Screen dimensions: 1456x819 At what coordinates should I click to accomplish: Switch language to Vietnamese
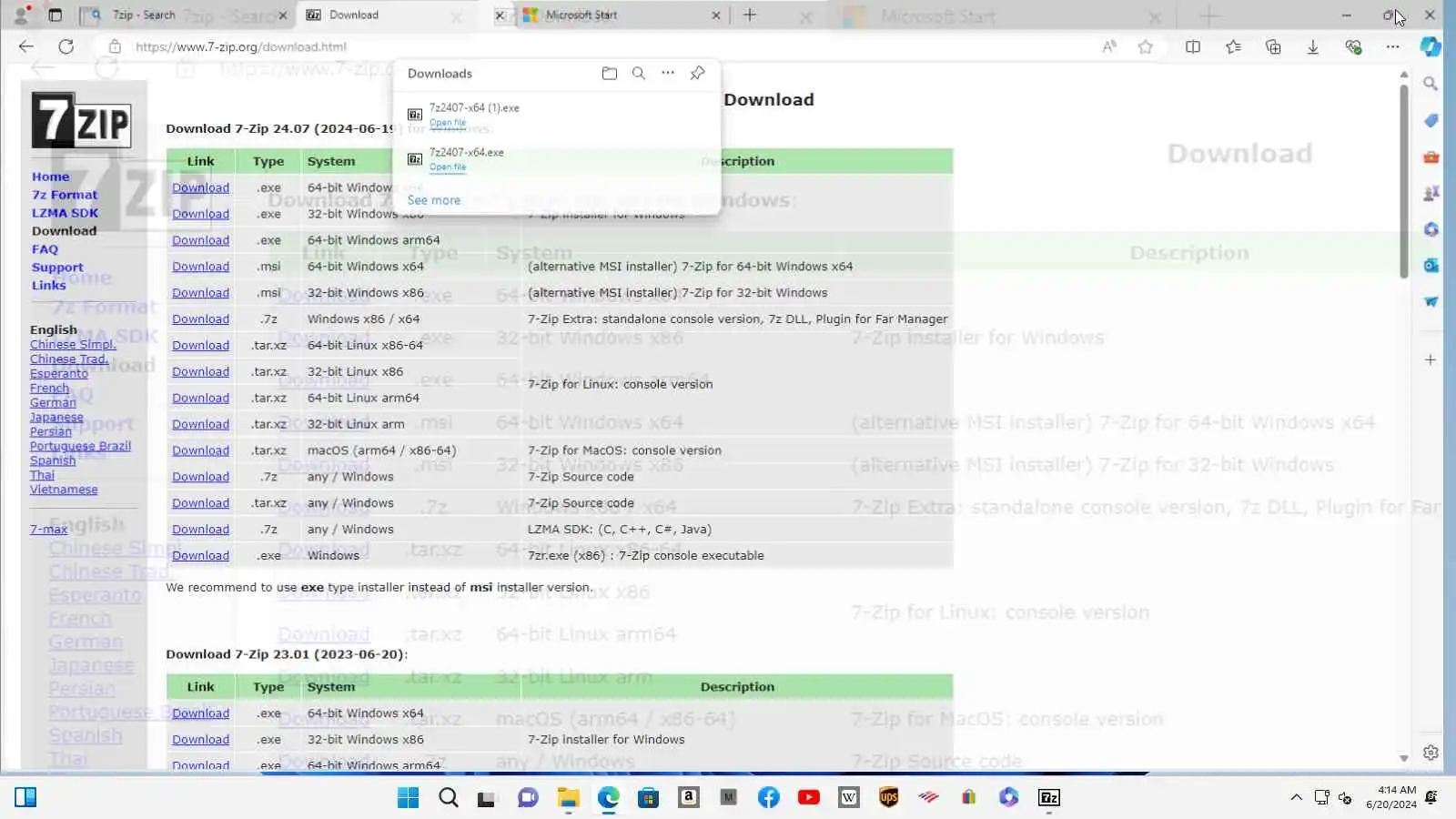pos(64,490)
